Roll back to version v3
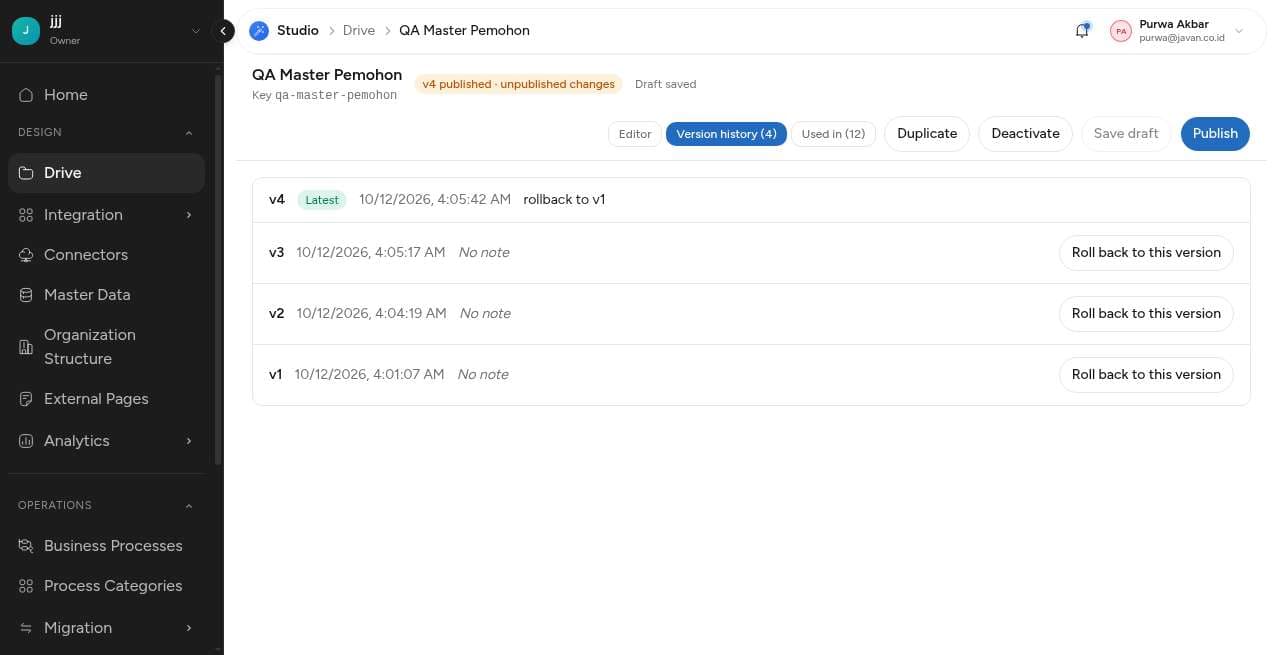This screenshot has width=1279, height=655. [x=1146, y=253]
